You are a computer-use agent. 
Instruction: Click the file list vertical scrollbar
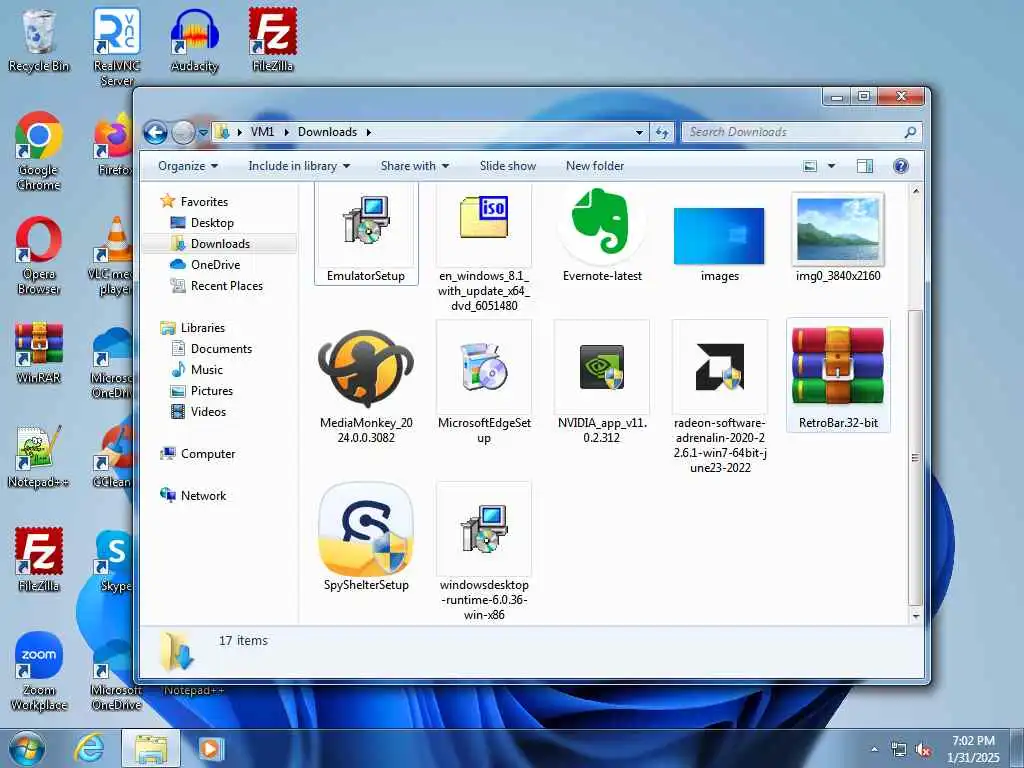915,457
